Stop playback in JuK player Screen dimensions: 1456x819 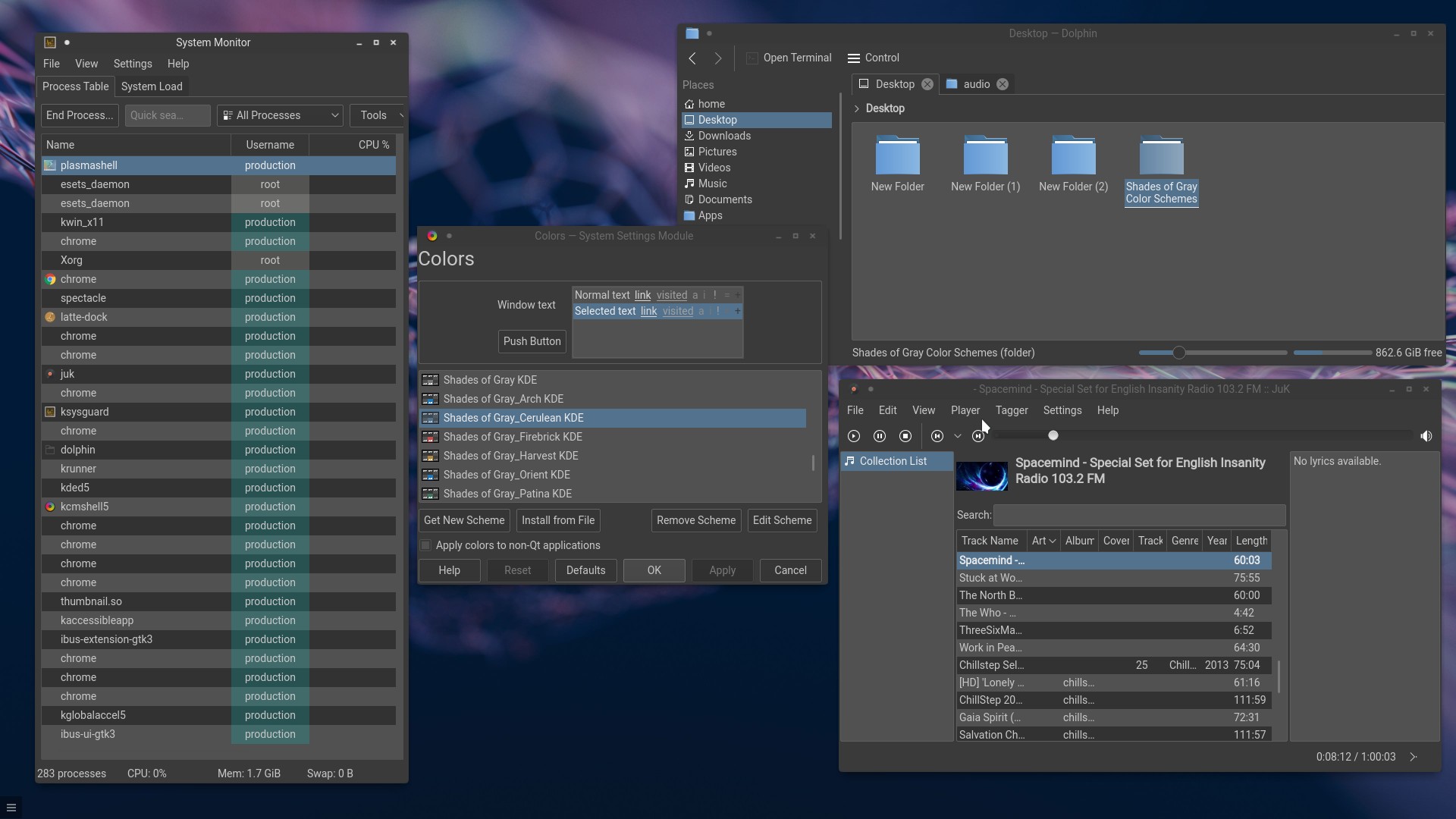pos(905,436)
